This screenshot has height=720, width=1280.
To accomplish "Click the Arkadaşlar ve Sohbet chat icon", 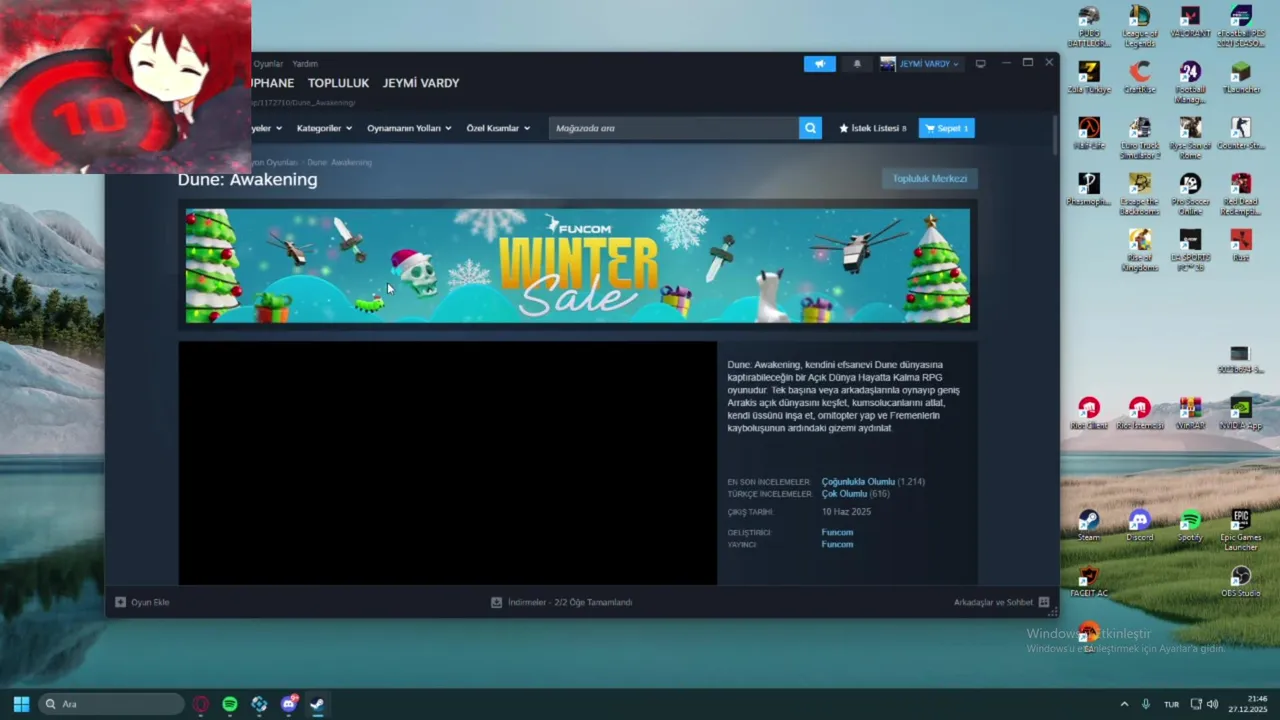I will tap(1044, 602).
